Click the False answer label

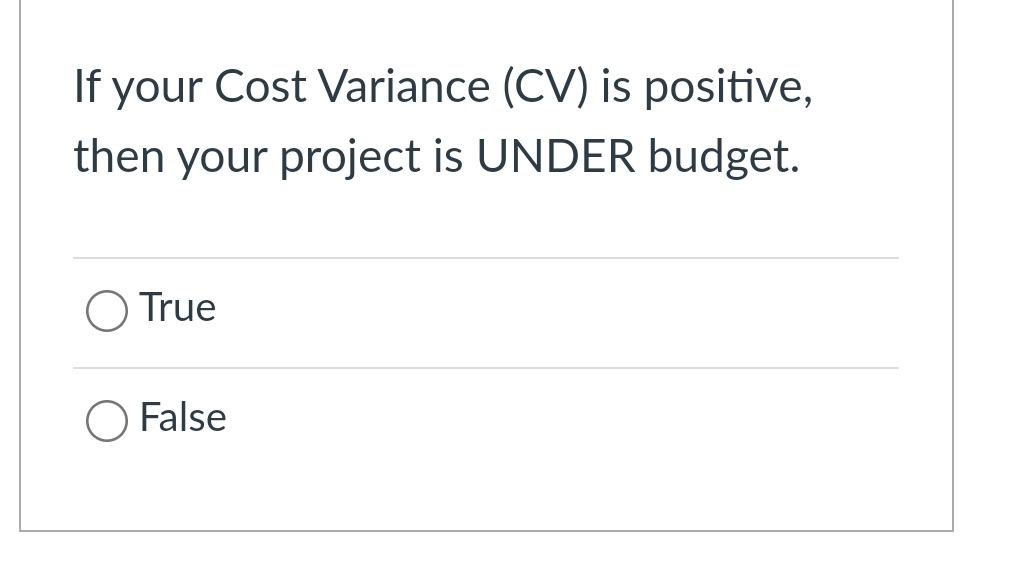pos(183,418)
